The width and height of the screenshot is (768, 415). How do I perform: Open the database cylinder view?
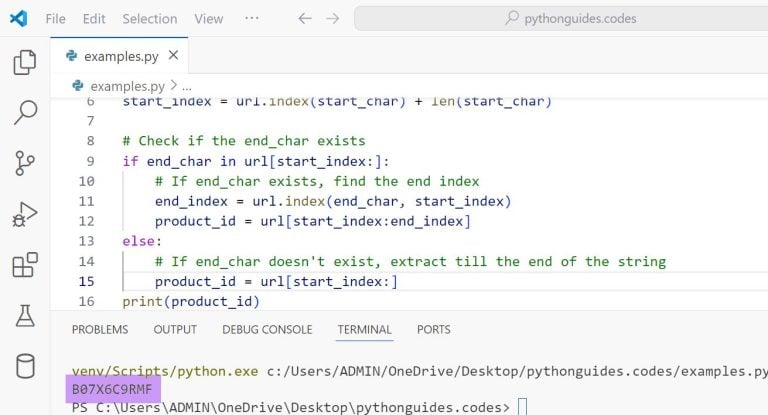click(25, 366)
